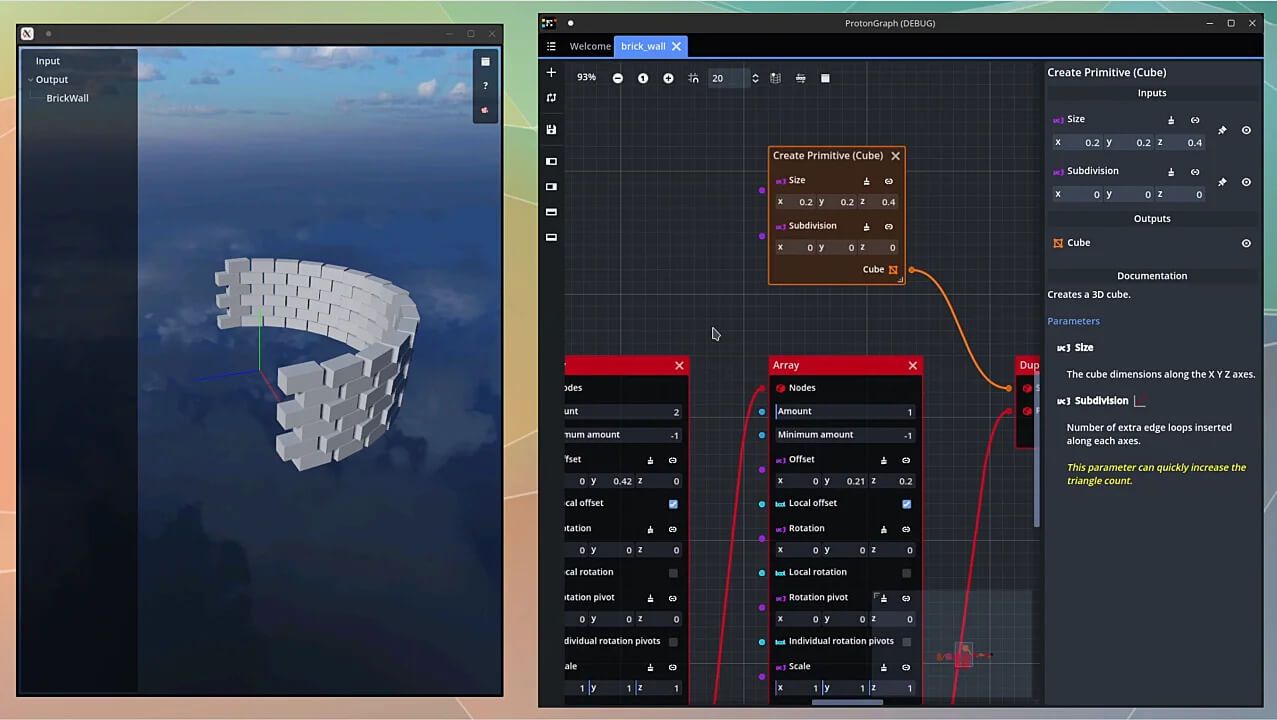This screenshot has width=1277, height=720.
Task: Select BrickWall in the outliner tree
Action: (67, 98)
